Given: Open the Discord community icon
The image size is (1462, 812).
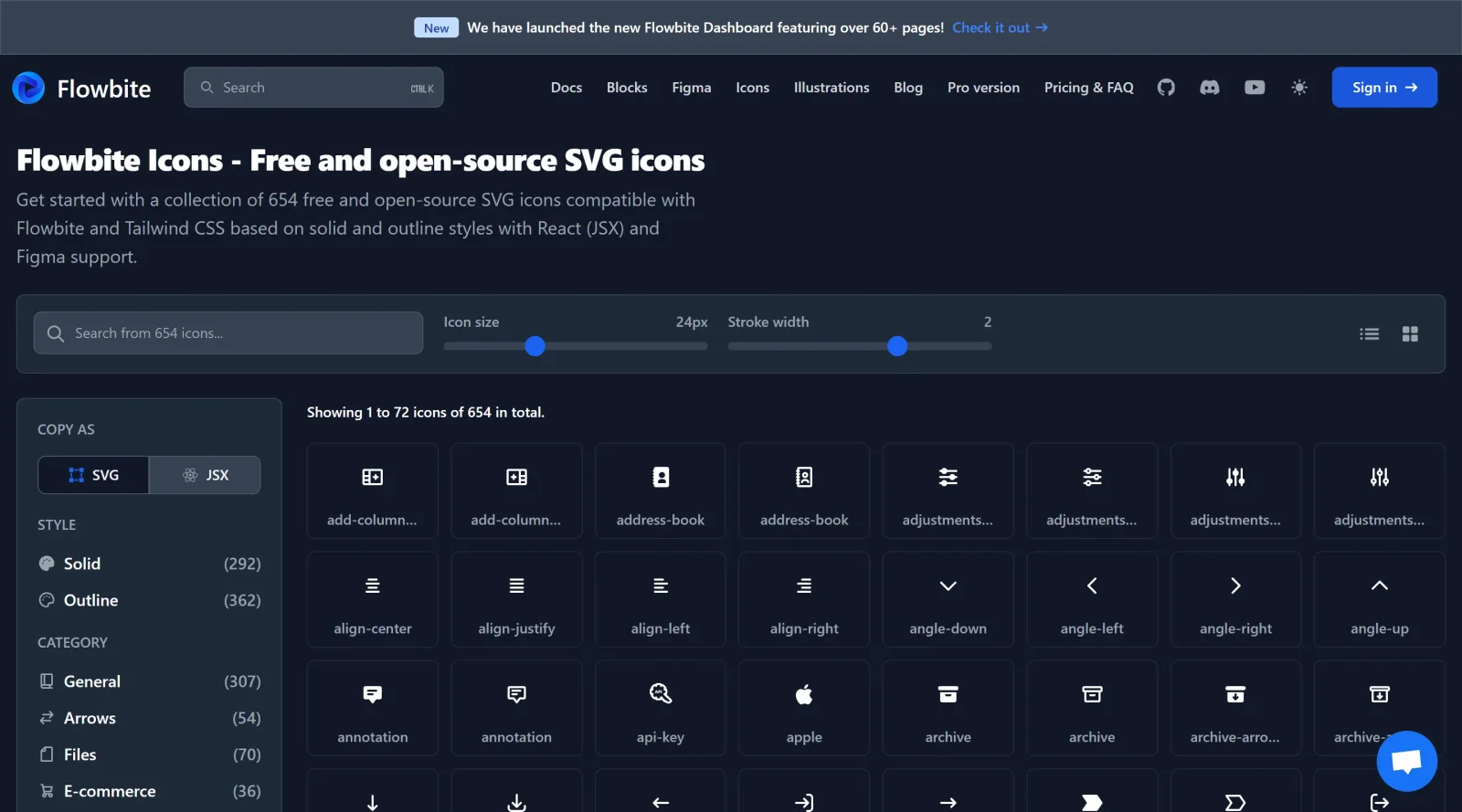Looking at the screenshot, I should [1210, 88].
